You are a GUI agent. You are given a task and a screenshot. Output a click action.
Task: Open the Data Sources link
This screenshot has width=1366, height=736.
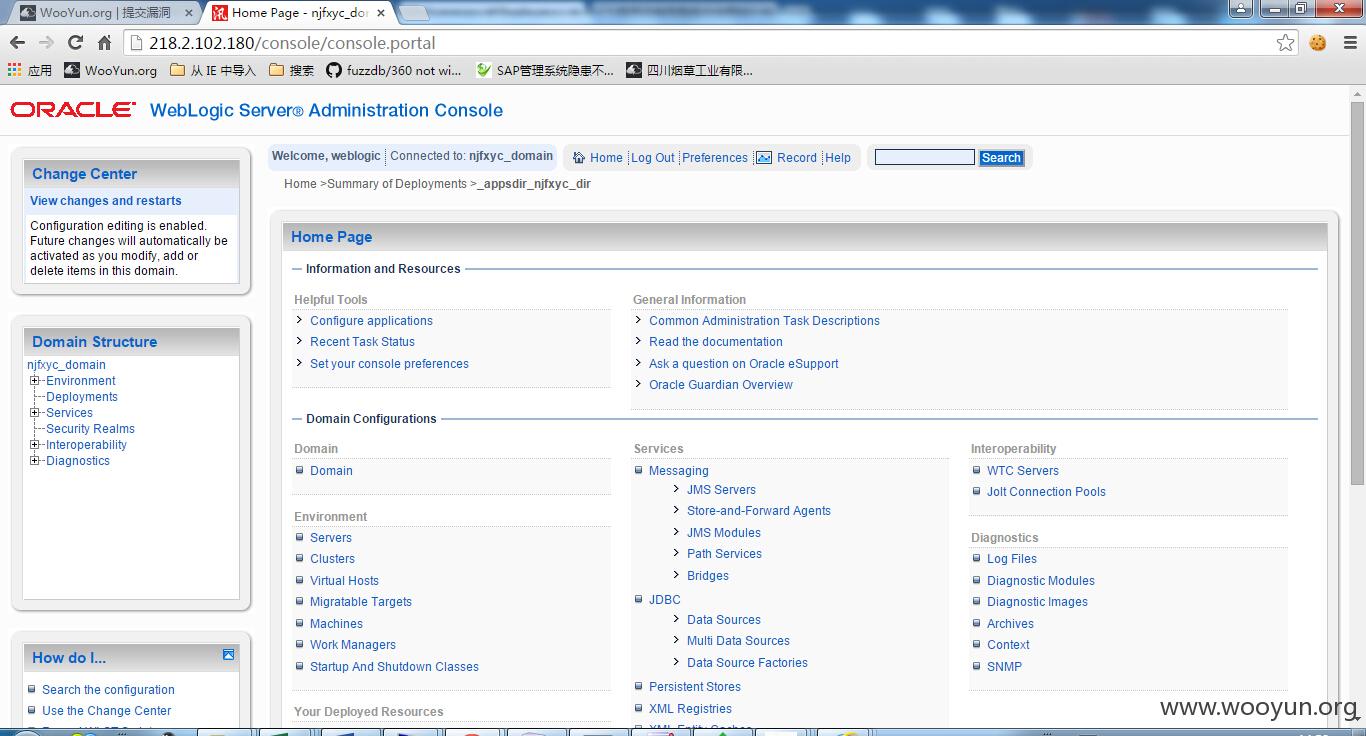(724, 620)
